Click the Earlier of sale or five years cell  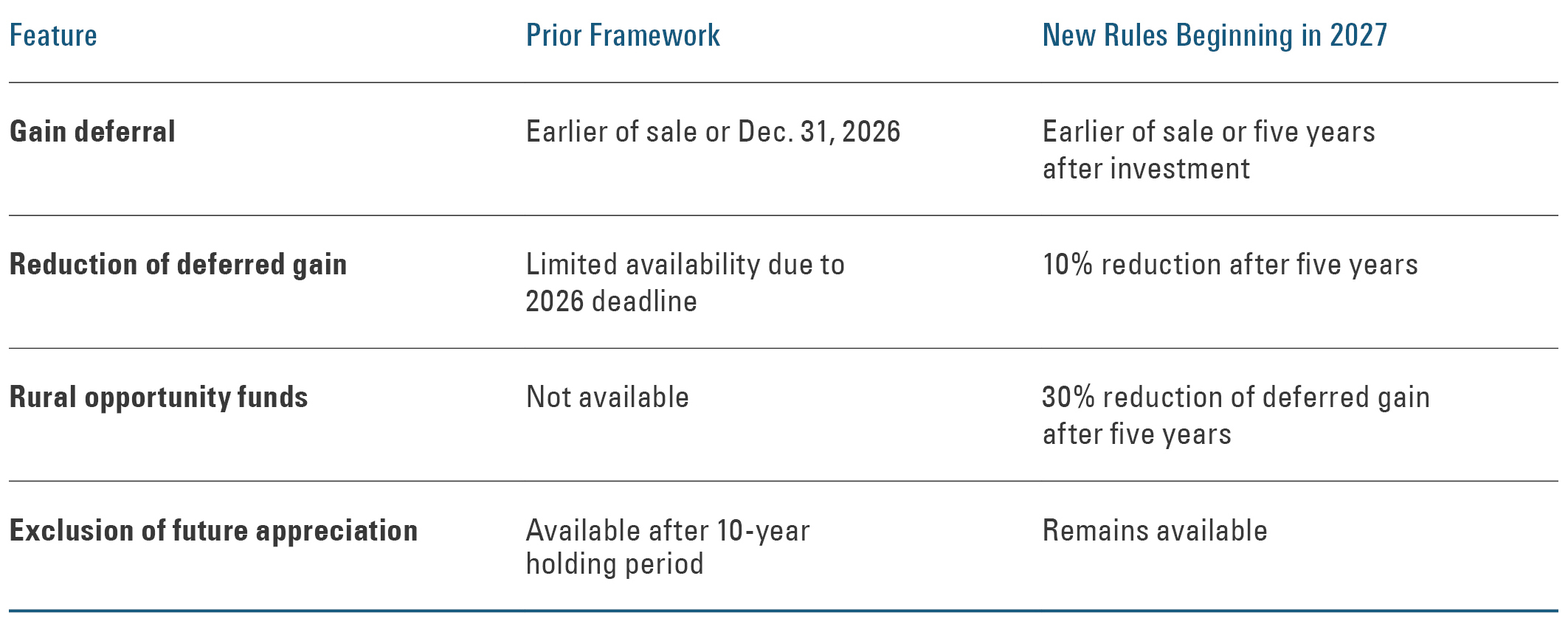(1209, 150)
